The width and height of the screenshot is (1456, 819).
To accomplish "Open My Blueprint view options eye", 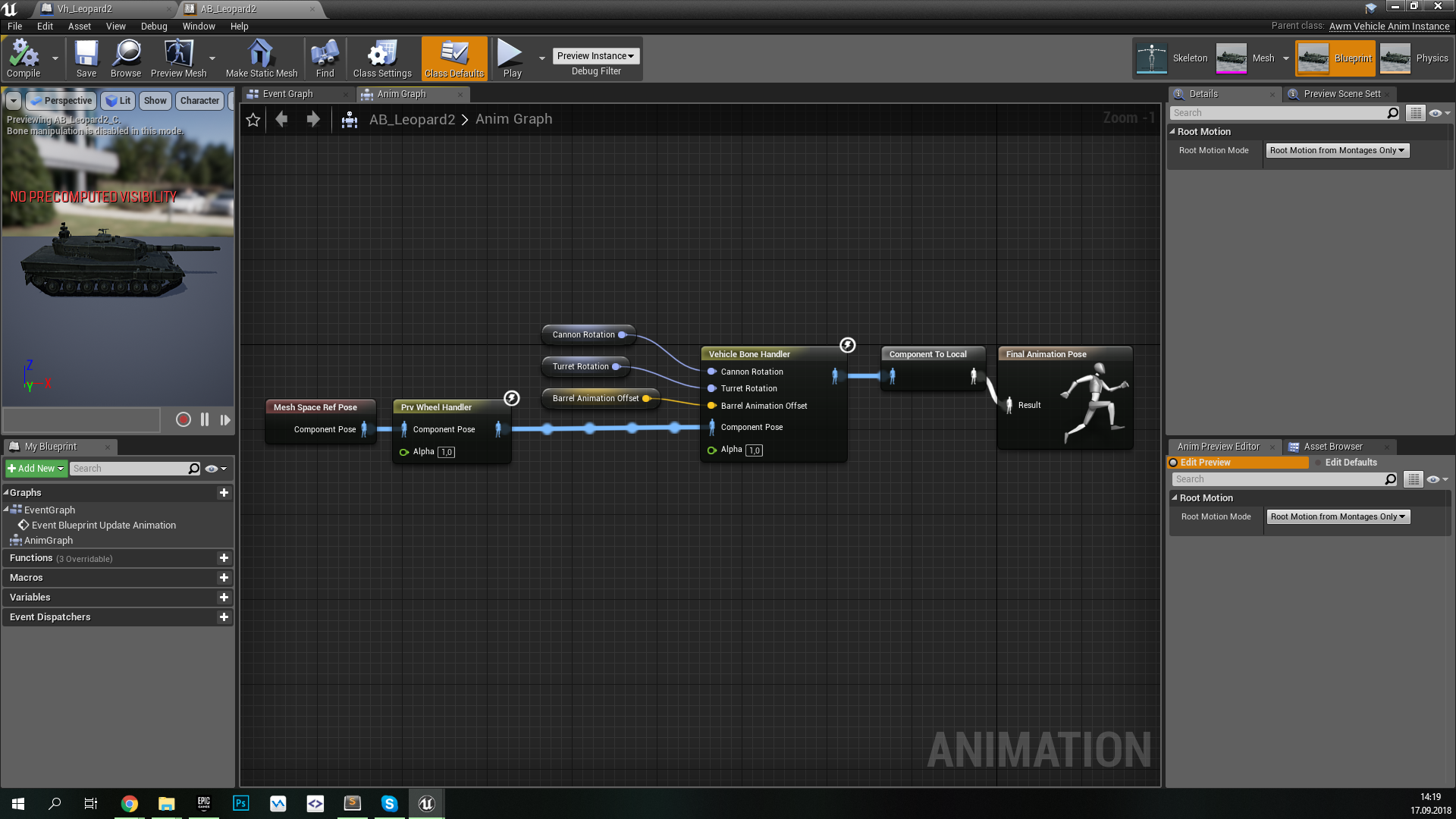I will [x=215, y=469].
